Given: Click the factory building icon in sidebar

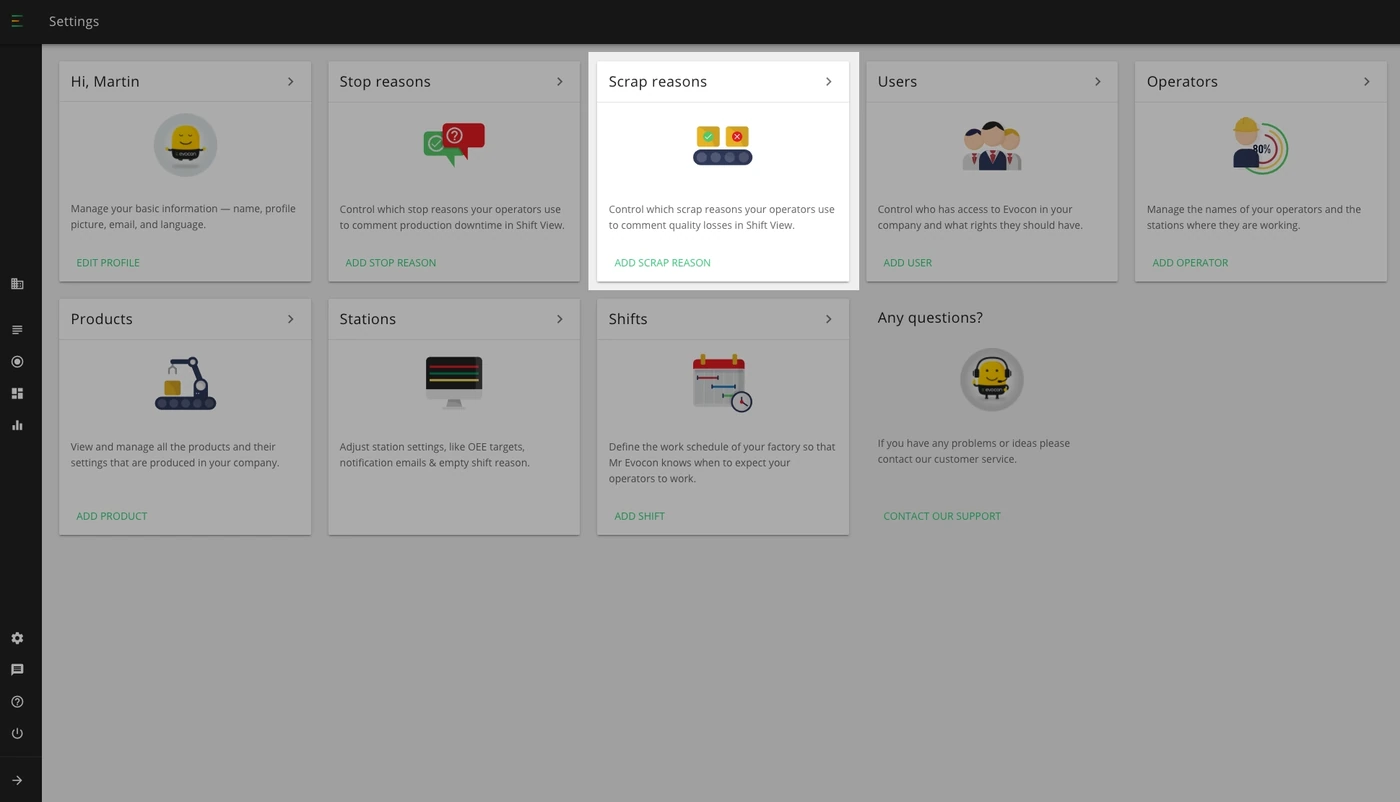Looking at the screenshot, I should [17, 284].
